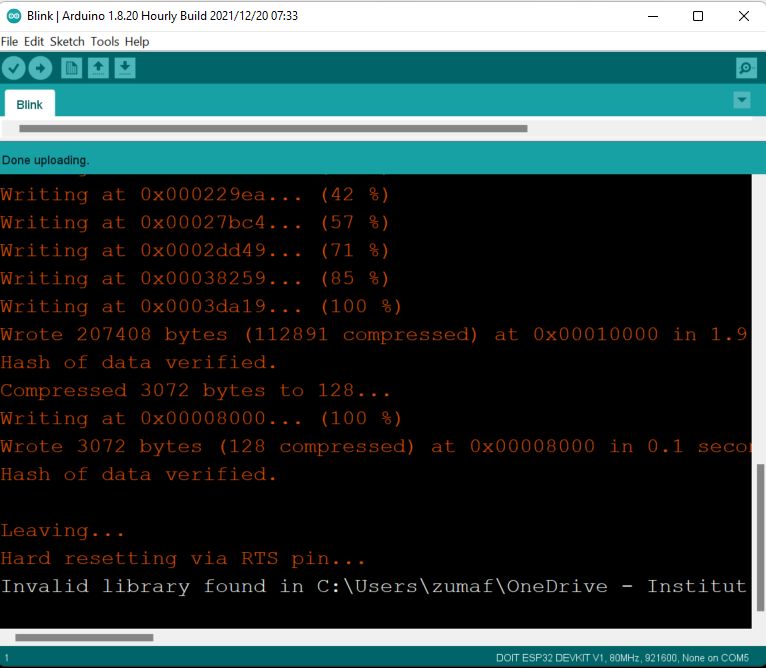
Task: Click the last 'Hash of data verified.' line
Action: pos(139,474)
